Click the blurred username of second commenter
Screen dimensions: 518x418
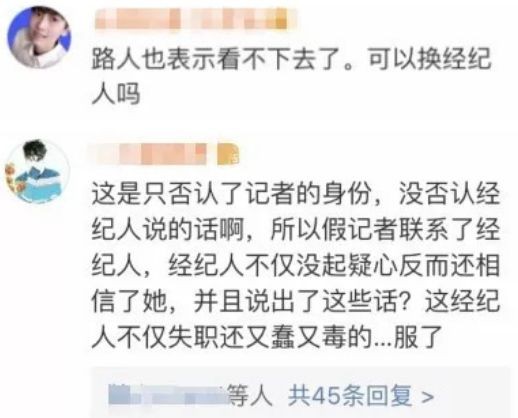pos(150,154)
